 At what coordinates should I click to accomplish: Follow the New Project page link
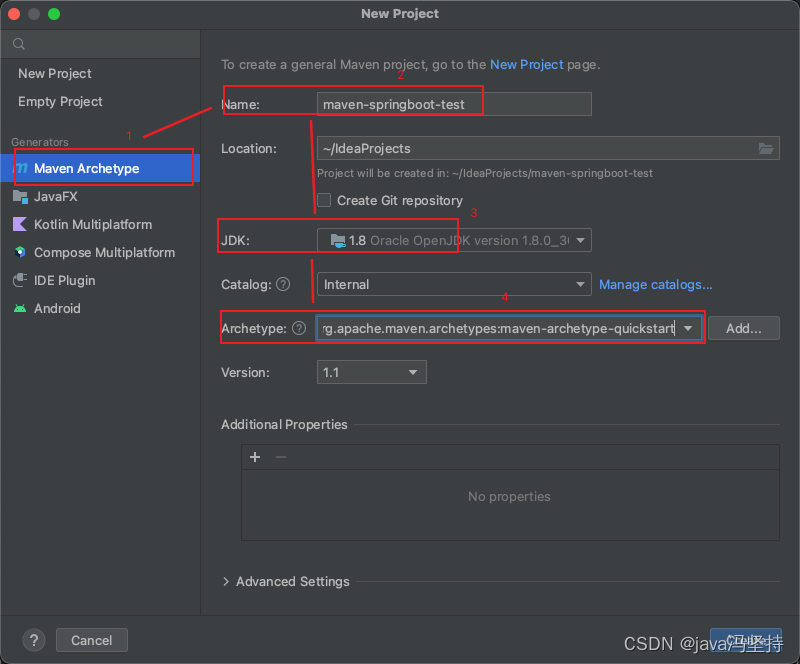coord(527,65)
